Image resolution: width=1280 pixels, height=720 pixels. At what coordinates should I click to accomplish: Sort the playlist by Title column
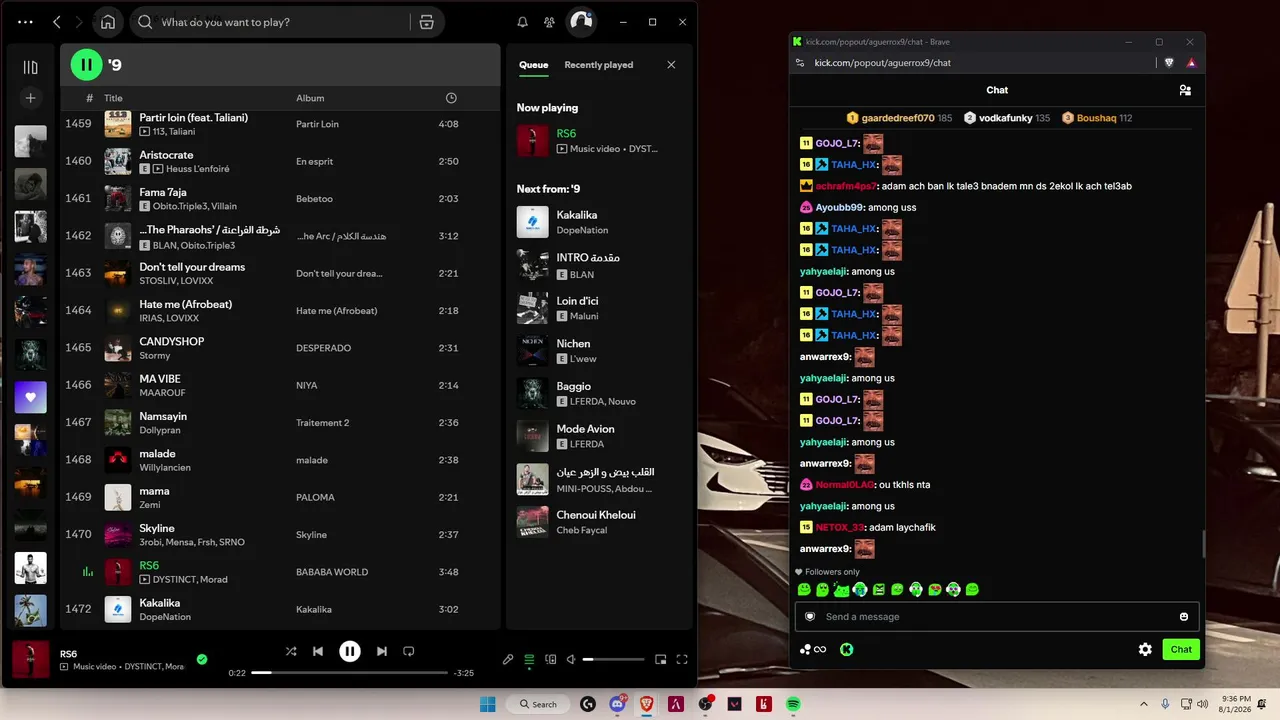pyautogui.click(x=113, y=98)
